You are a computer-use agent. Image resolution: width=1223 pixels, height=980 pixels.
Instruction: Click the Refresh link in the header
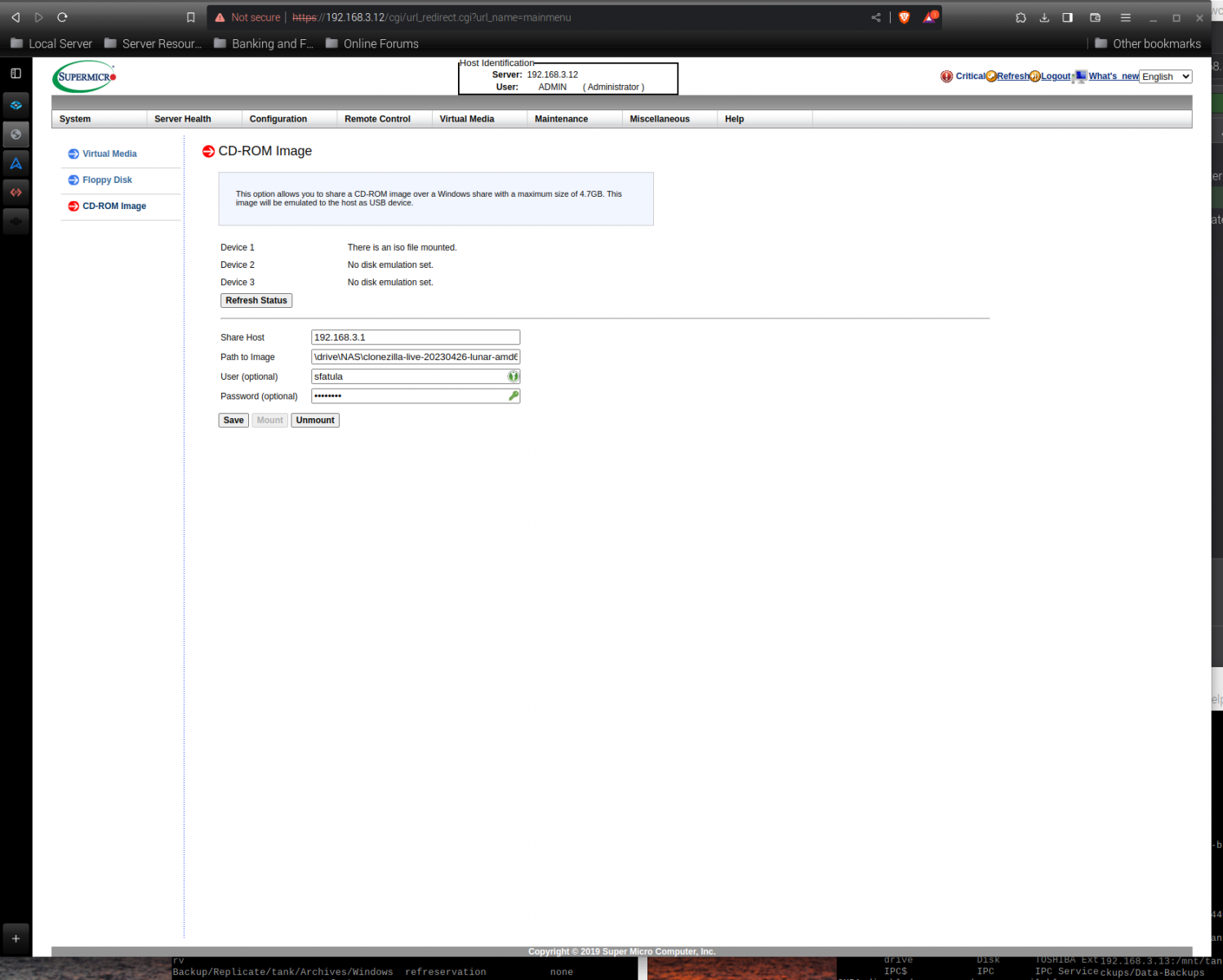click(1013, 76)
